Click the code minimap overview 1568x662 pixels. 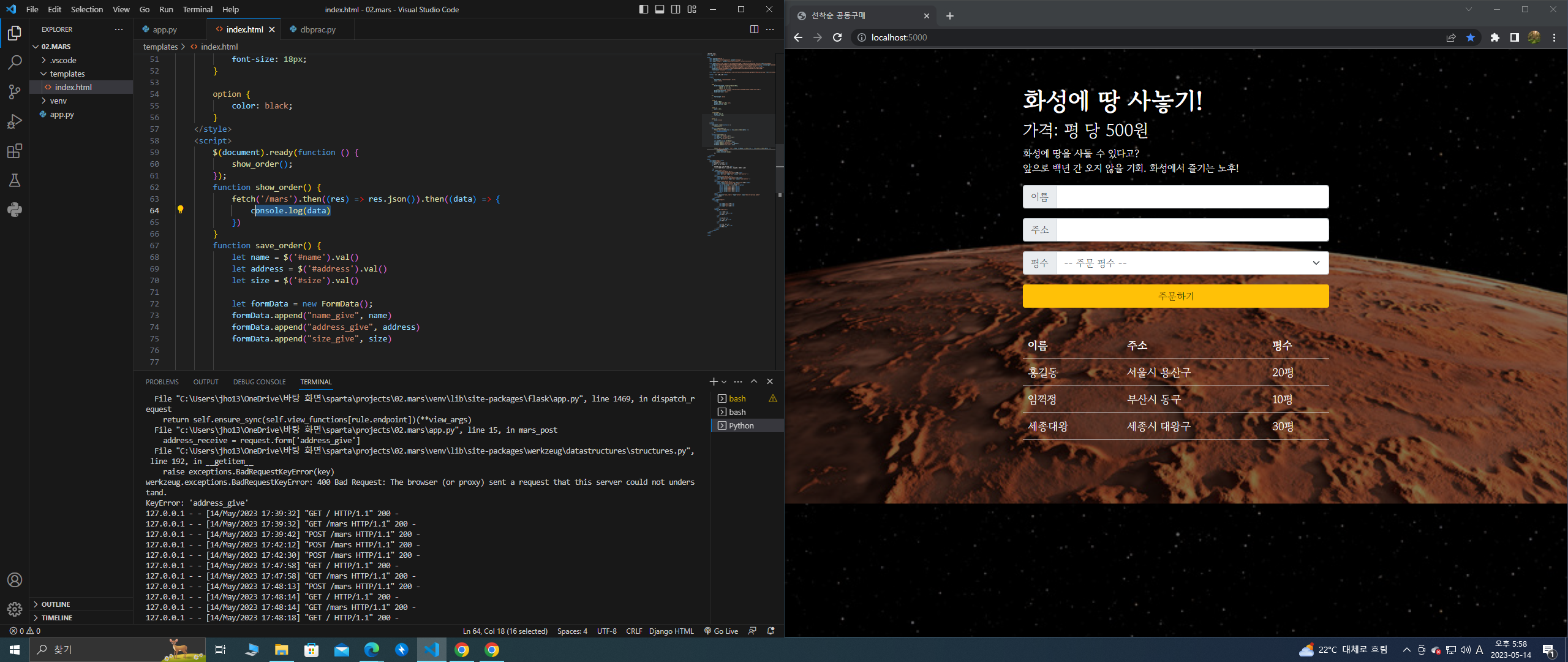pos(739,145)
